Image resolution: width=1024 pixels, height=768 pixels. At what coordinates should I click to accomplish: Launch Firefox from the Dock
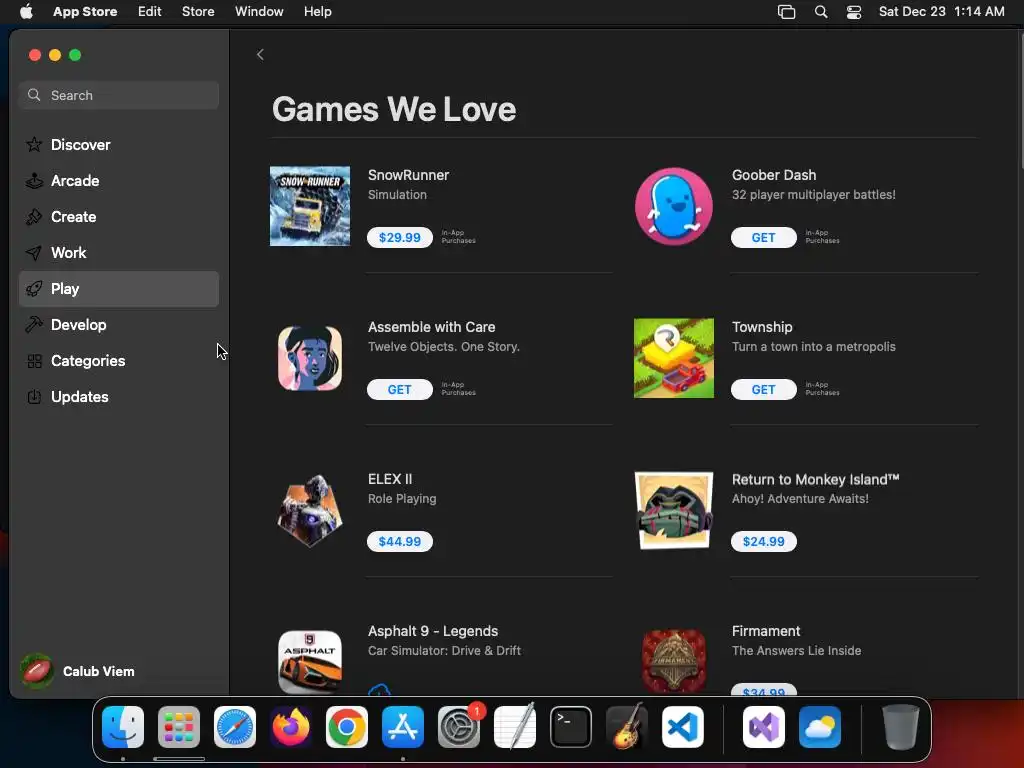tap(291, 727)
